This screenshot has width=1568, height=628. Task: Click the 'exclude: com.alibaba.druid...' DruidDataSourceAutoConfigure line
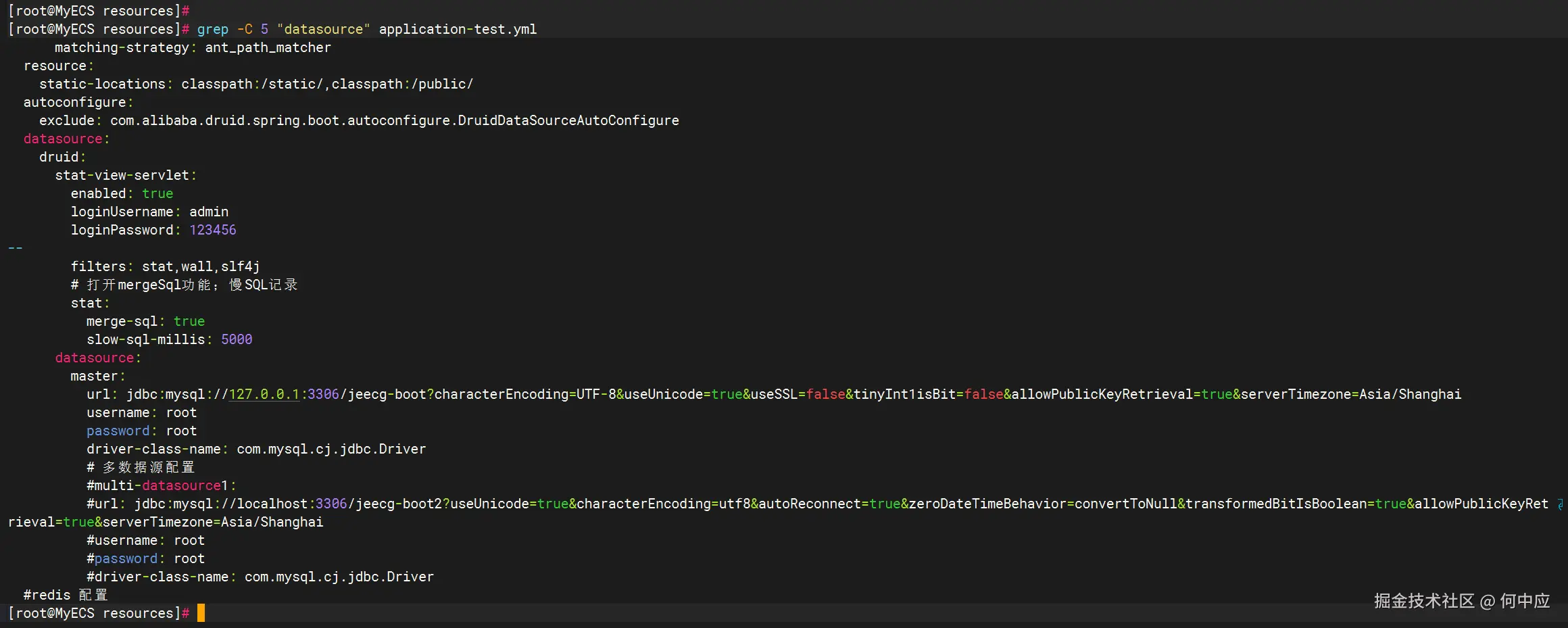pyautogui.click(x=359, y=120)
